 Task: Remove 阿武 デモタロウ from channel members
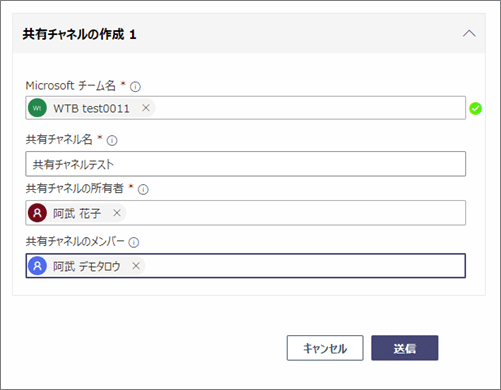136,266
